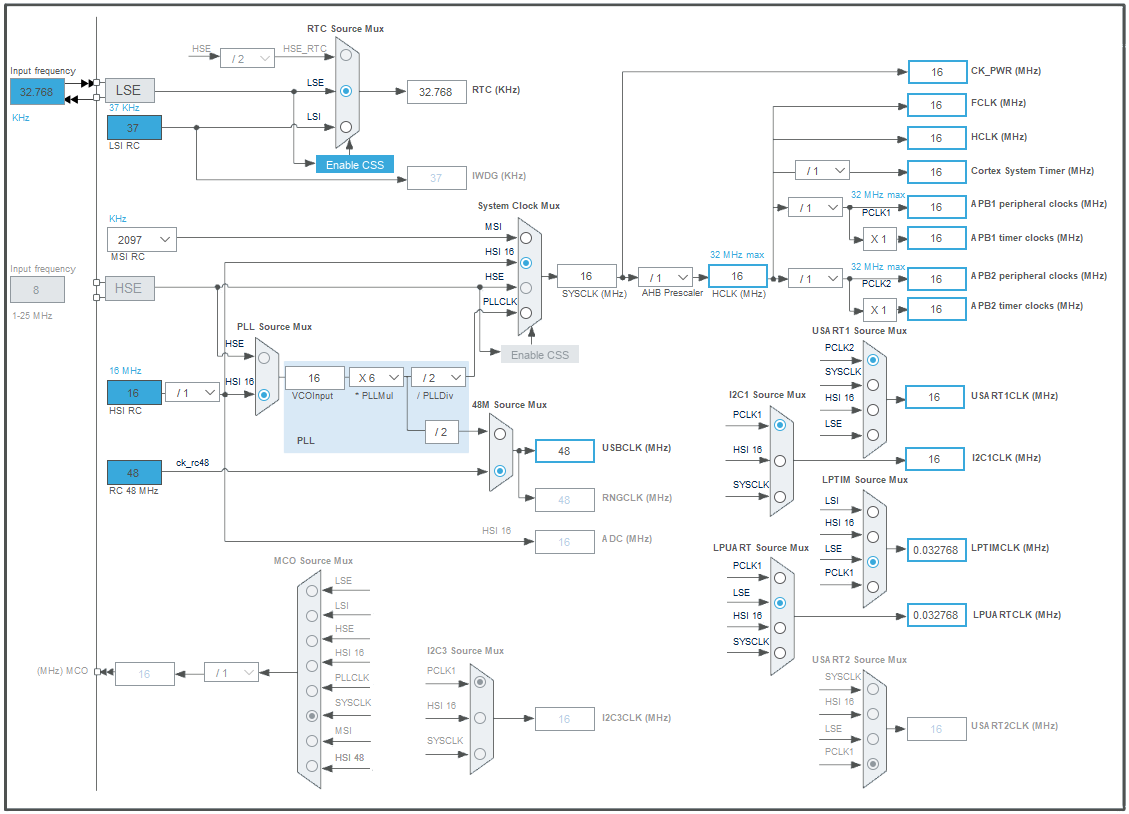Select HSE in the PLL Source Mux
The width and height of the screenshot is (1129, 814).
tap(264, 356)
